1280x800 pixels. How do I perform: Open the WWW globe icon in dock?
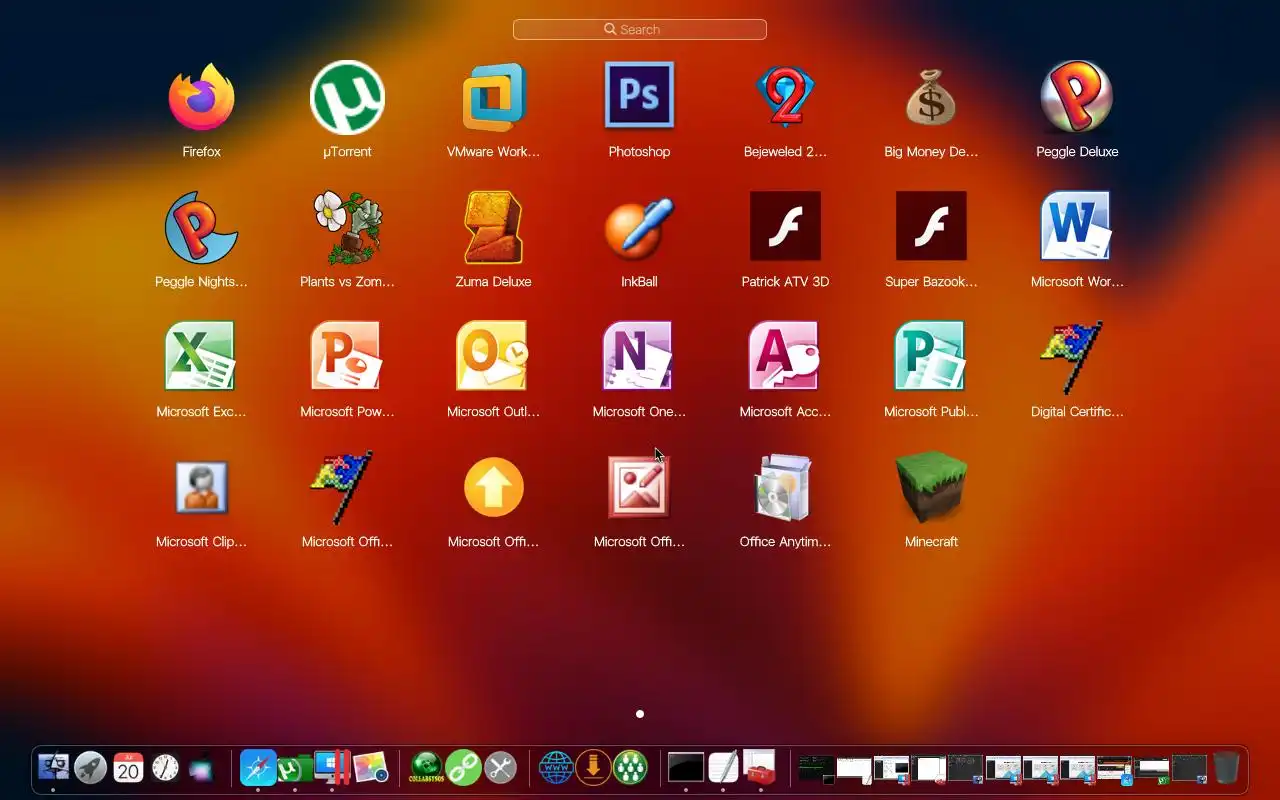[557, 768]
